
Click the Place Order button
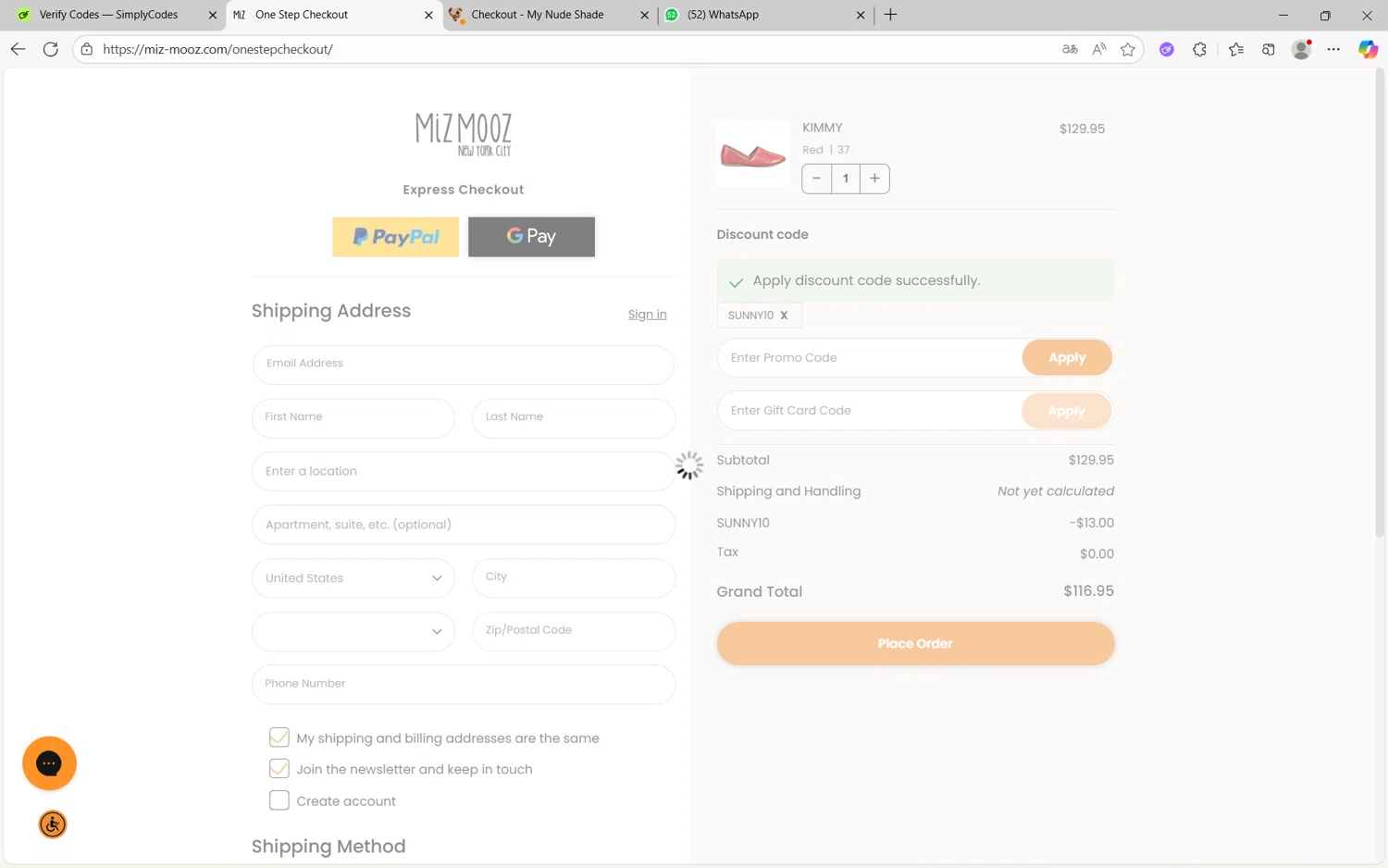(x=915, y=643)
